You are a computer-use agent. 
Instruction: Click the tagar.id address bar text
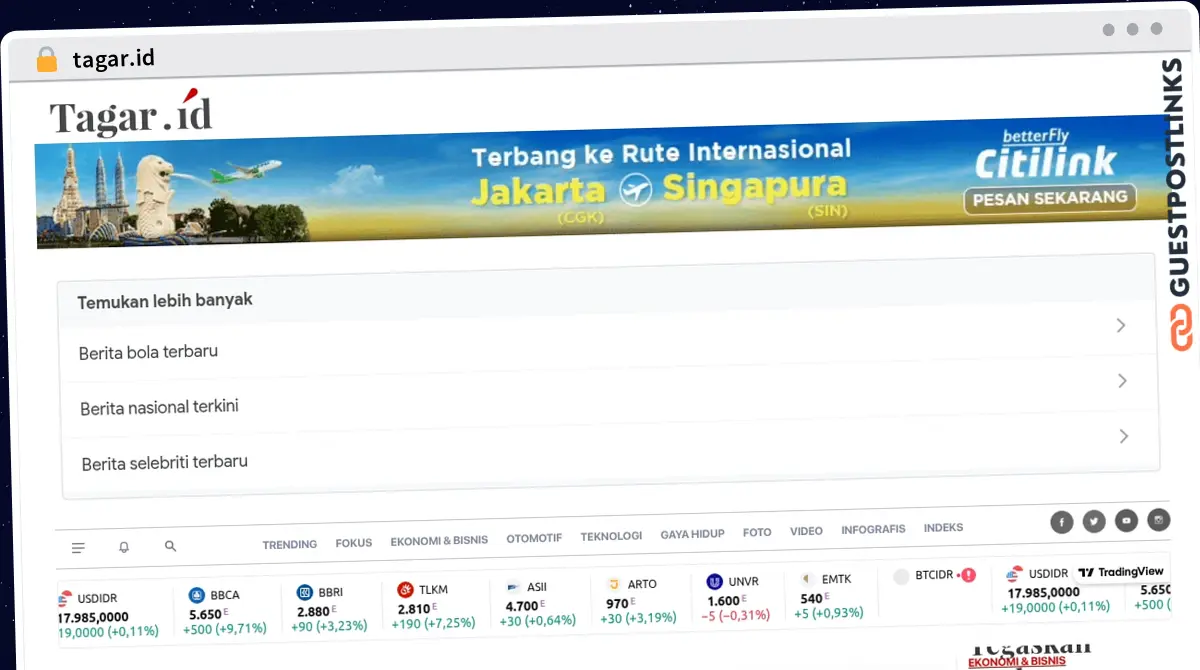tap(114, 58)
